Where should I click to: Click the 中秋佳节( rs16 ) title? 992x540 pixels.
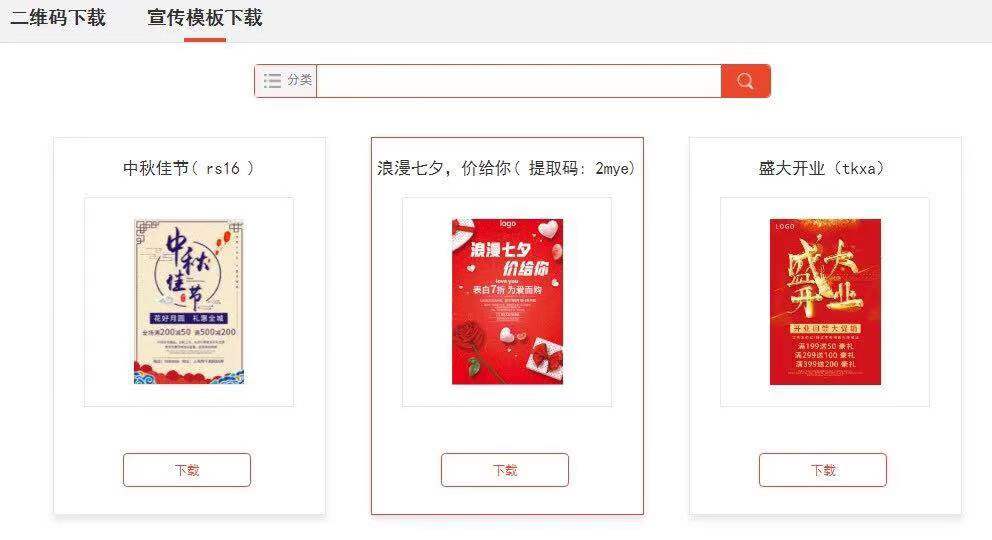pyautogui.click(x=189, y=168)
